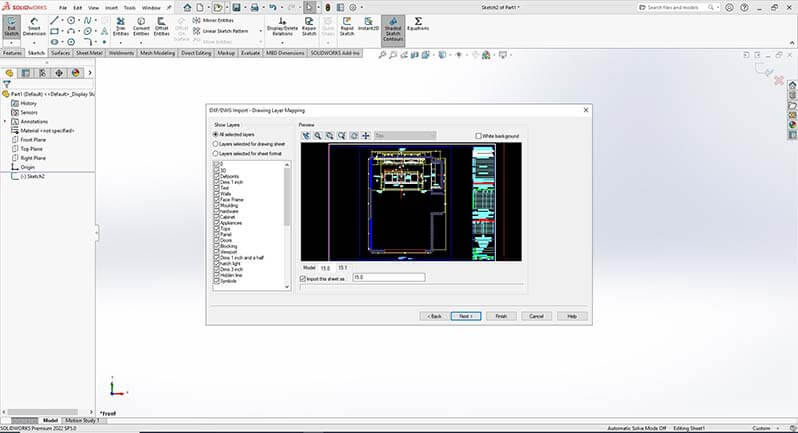Pick the Offset Entities tool
798x433 pixels.
tap(161, 26)
